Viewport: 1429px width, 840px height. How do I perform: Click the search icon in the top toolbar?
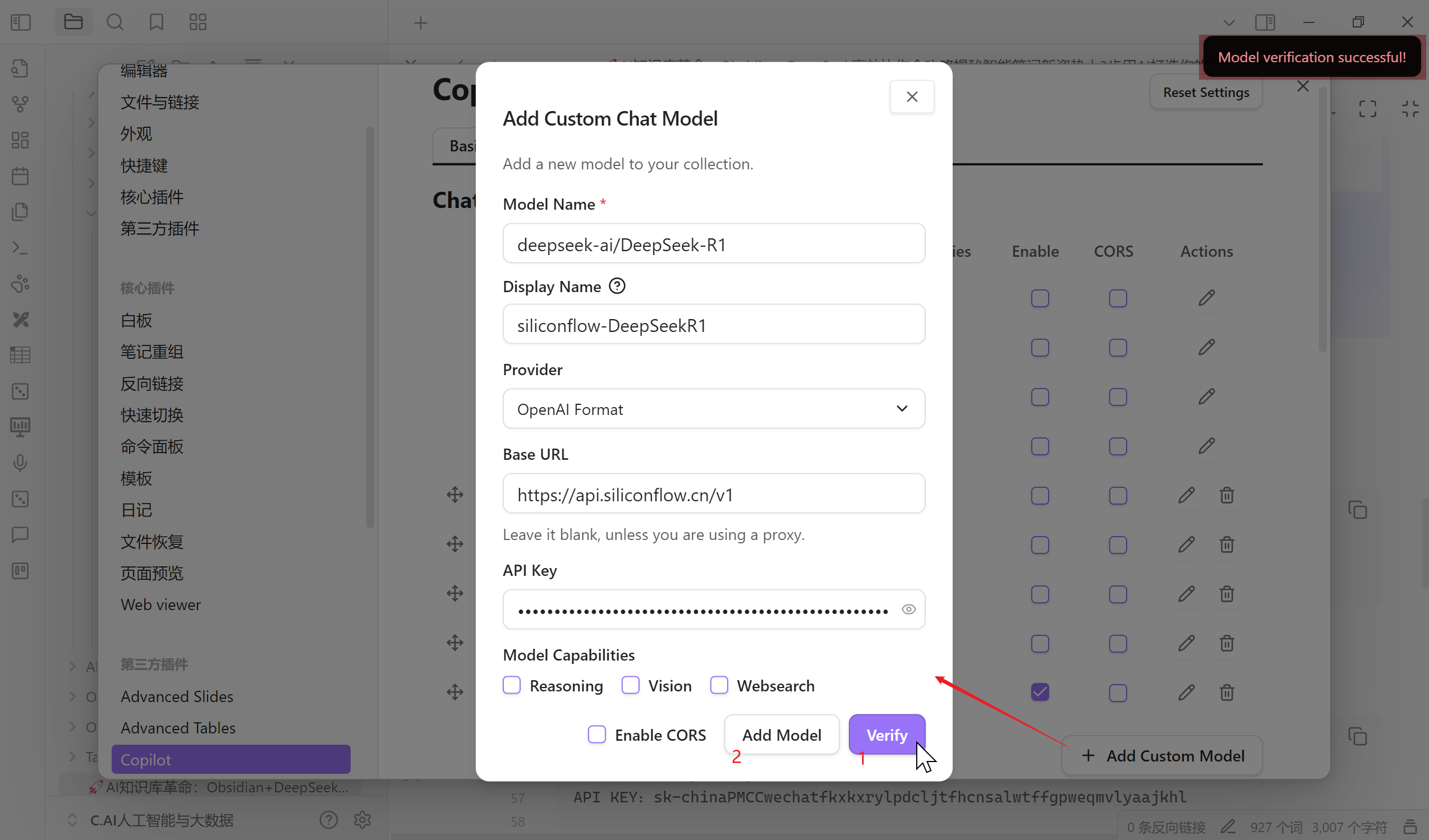[x=114, y=22]
